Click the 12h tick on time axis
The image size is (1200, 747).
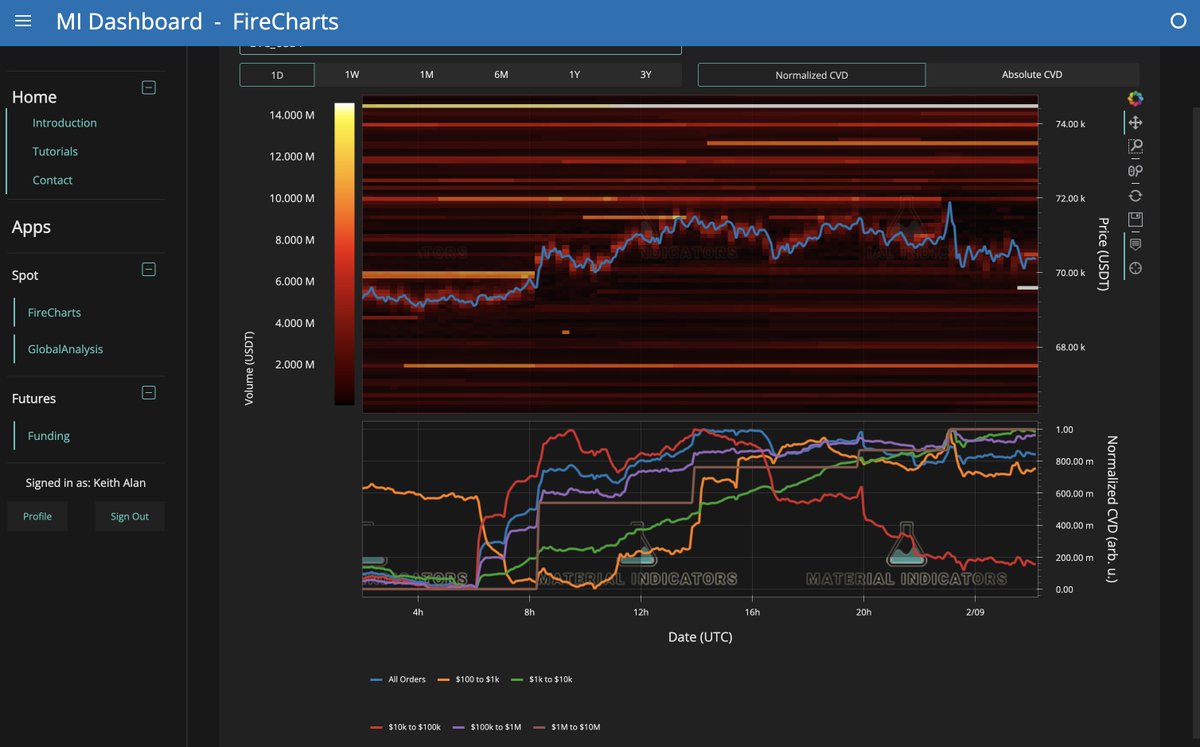(x=640, y=611)
